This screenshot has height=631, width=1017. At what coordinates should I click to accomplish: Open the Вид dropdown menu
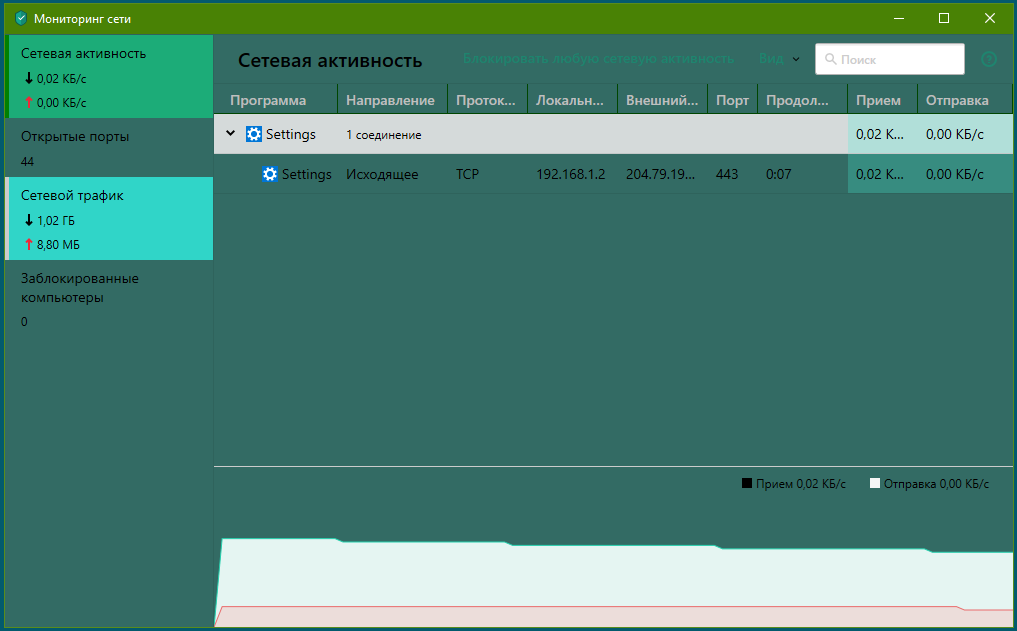[779, 59]
